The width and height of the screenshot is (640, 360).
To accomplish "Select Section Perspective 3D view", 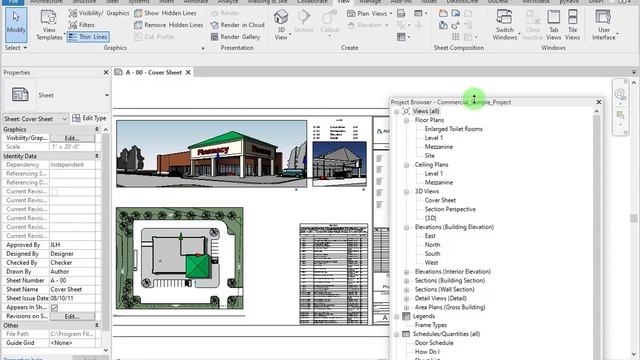I will (x=450, y=209).
